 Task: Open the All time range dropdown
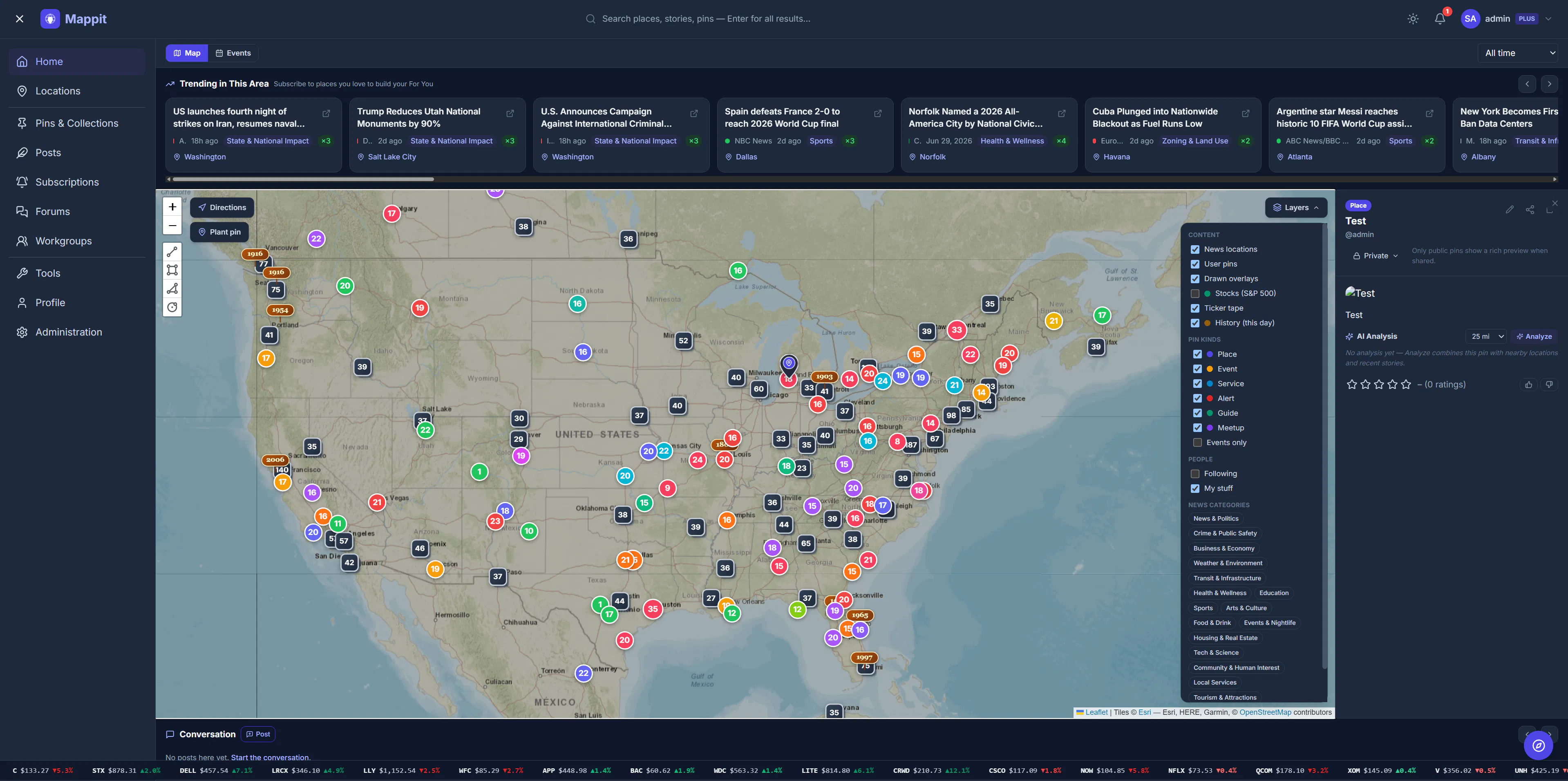[1517, 53]
